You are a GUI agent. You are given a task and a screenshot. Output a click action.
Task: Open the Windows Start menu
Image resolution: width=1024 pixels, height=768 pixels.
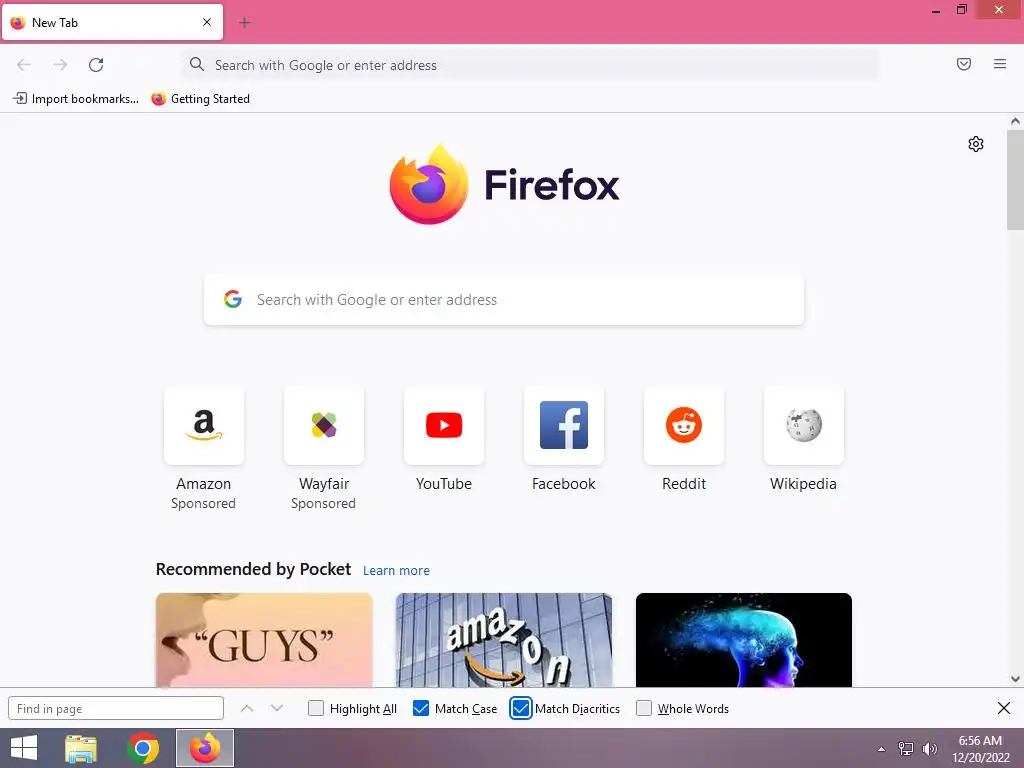point(24,748)
